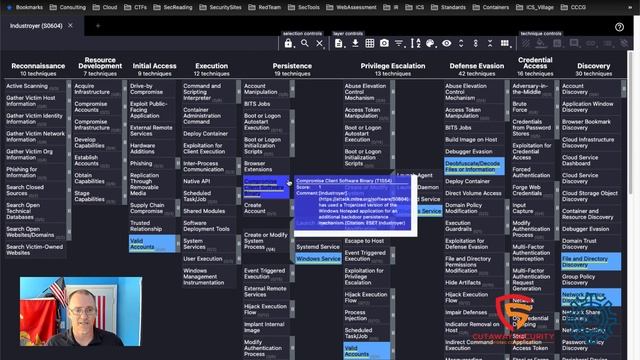640x360 pixels.
Task: Open the filters dropdown in layer controls
Action: [x=399, y=43]
